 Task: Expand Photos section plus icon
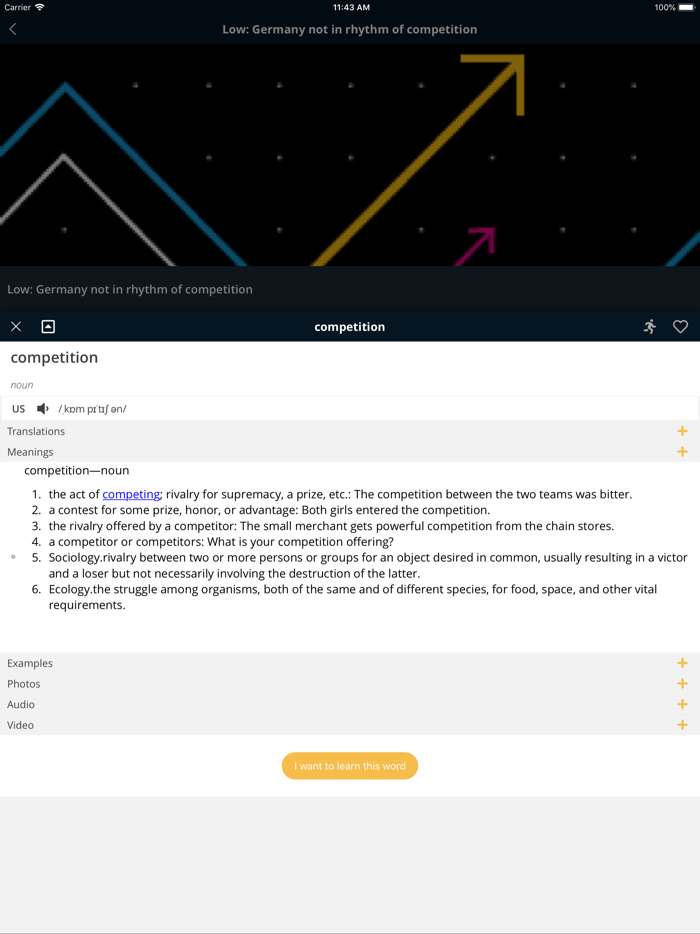(x=682, y=684)
